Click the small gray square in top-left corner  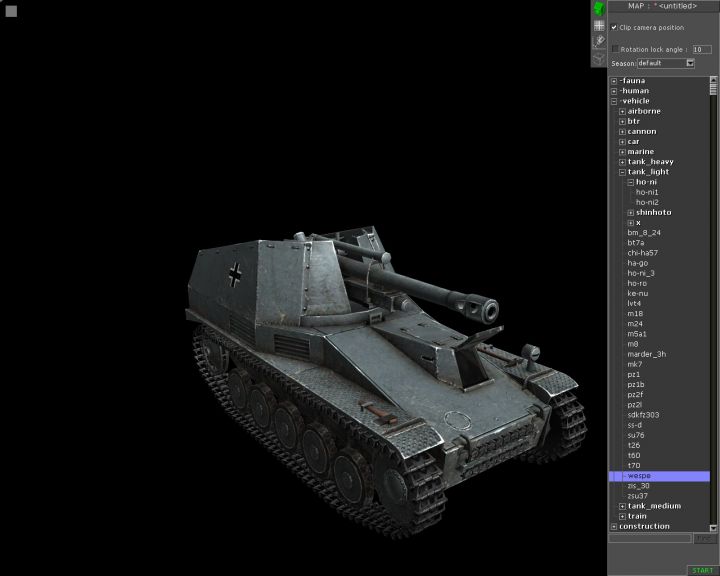(x=11, y=11)
